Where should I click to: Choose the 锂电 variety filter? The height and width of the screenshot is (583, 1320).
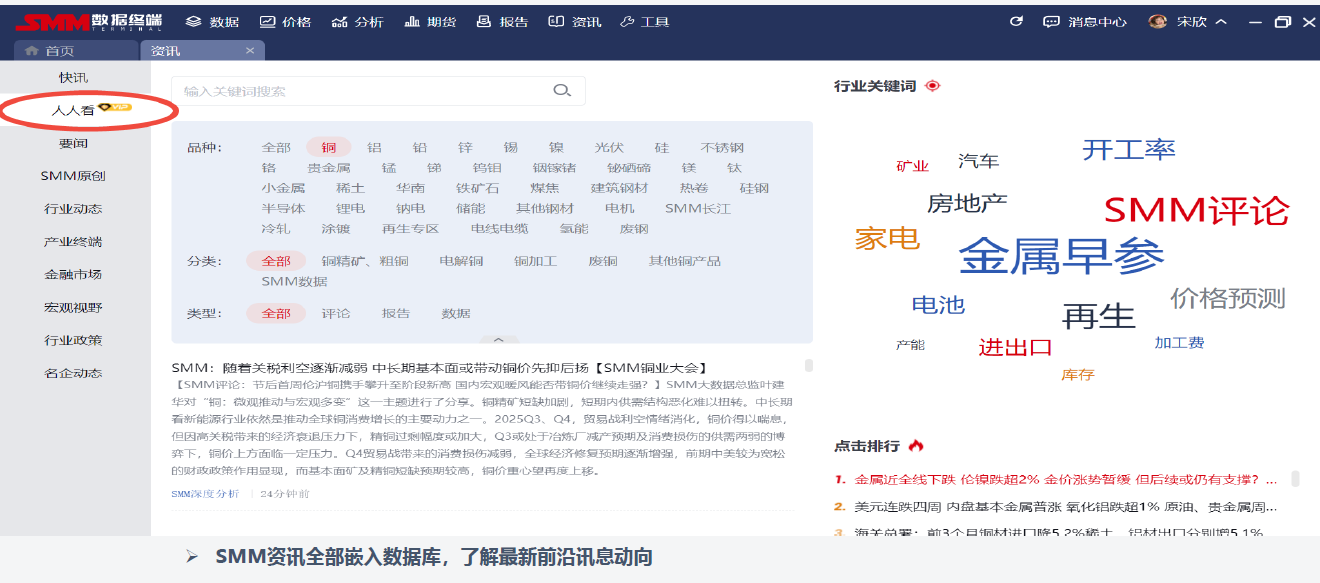(x=351, y=208)
